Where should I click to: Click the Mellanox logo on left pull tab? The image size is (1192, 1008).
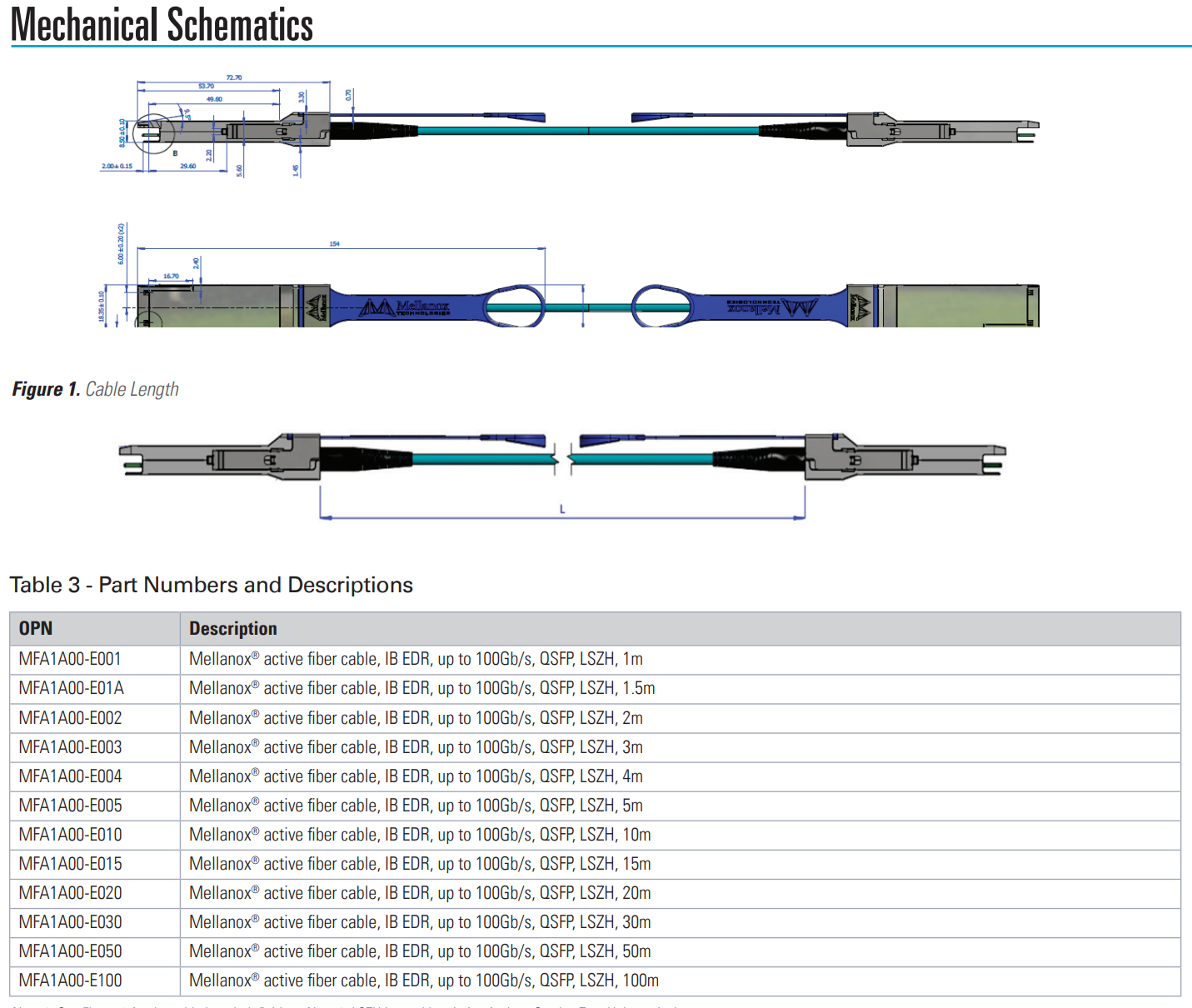coord(405,307)
